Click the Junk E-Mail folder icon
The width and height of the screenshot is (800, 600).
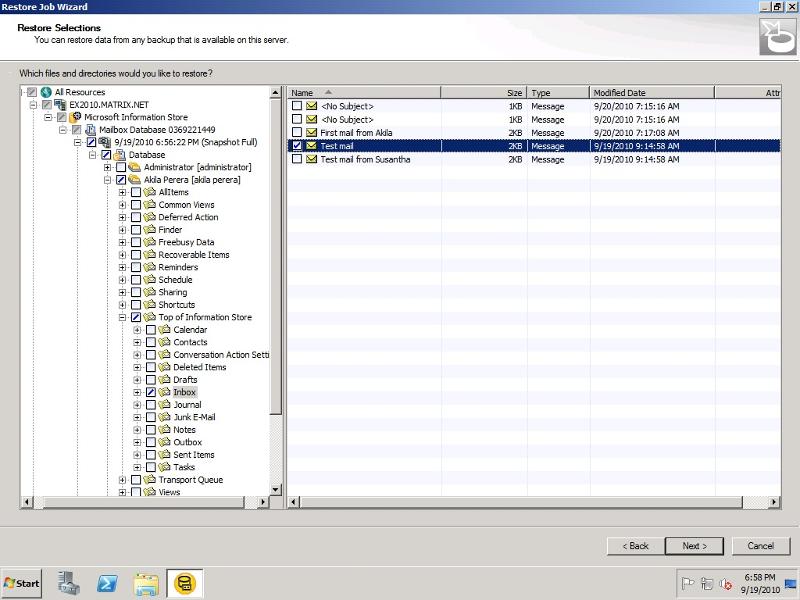point(165,417)
